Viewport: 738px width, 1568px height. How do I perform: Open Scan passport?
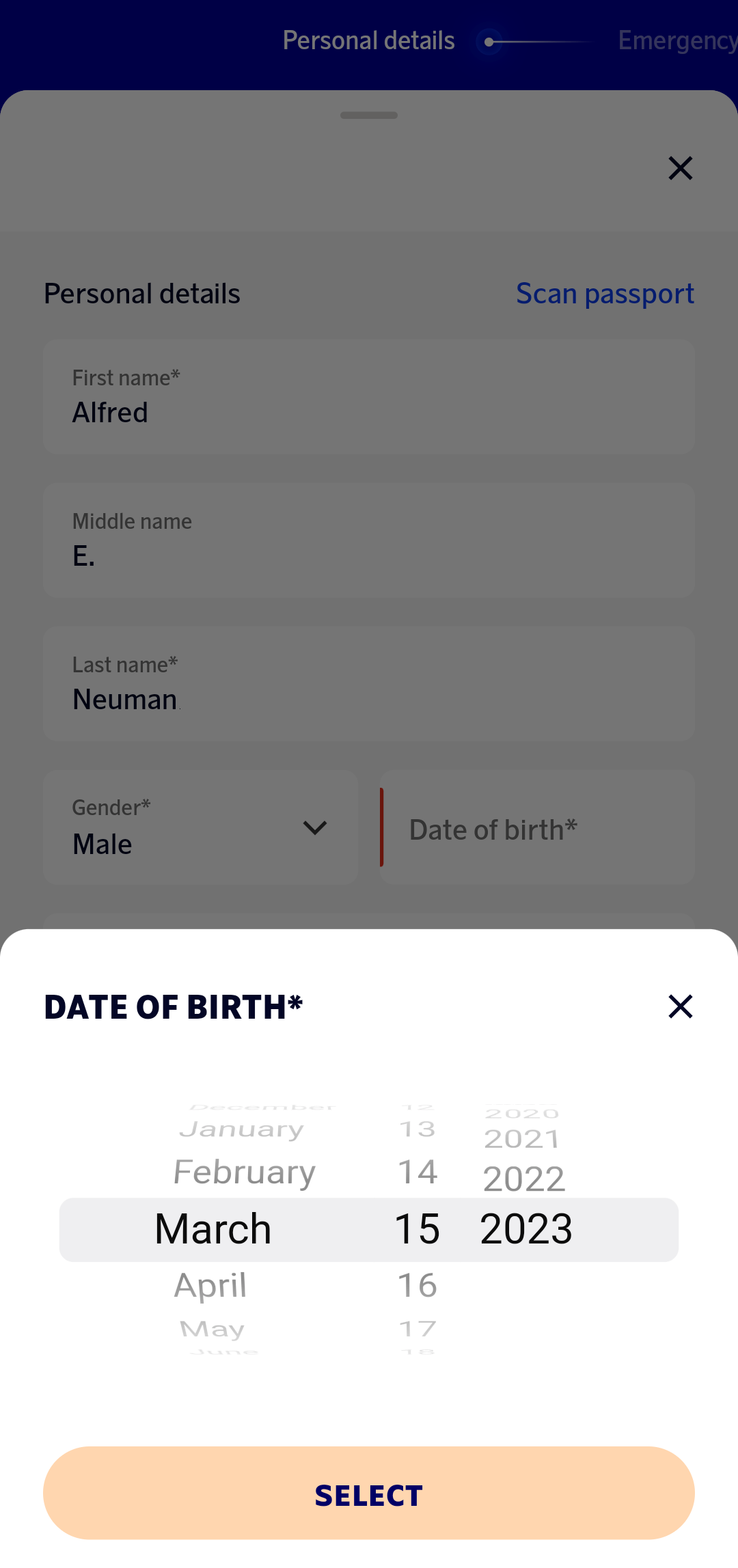(x=605, y=293)
